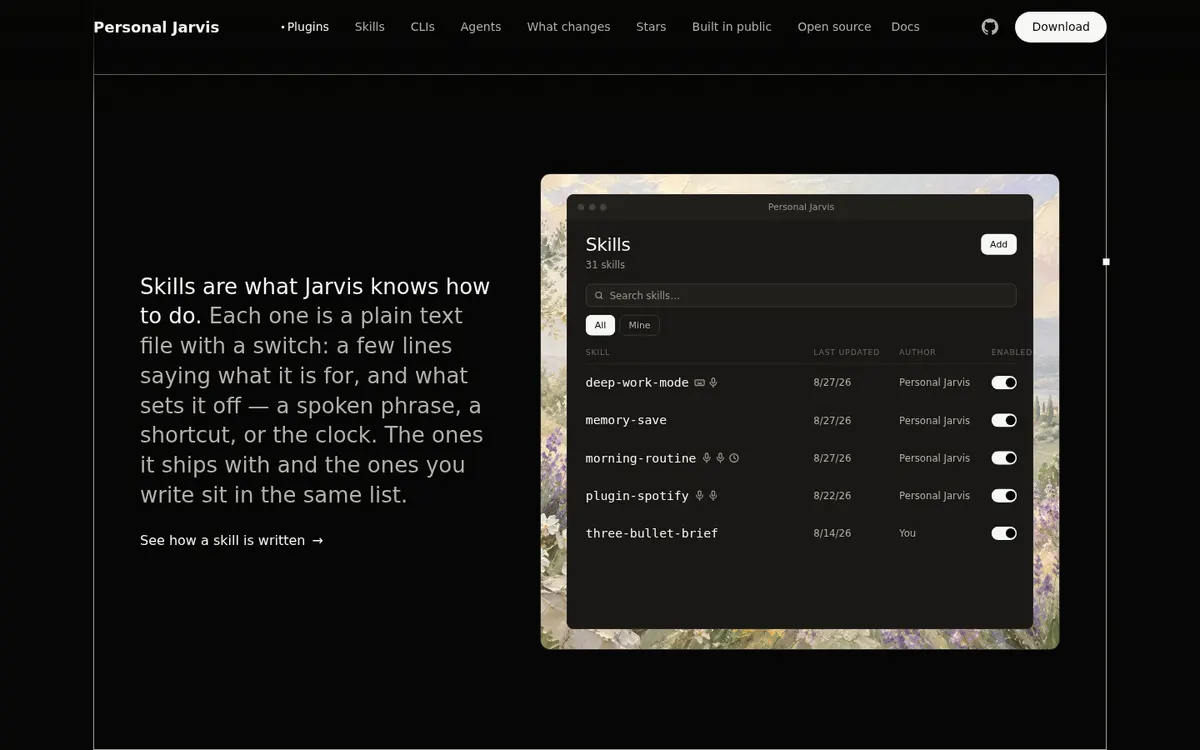This screenshot has width=1200, height=750.
Task: Select the deep-work-mode skill name
Action: coord(637,383)
